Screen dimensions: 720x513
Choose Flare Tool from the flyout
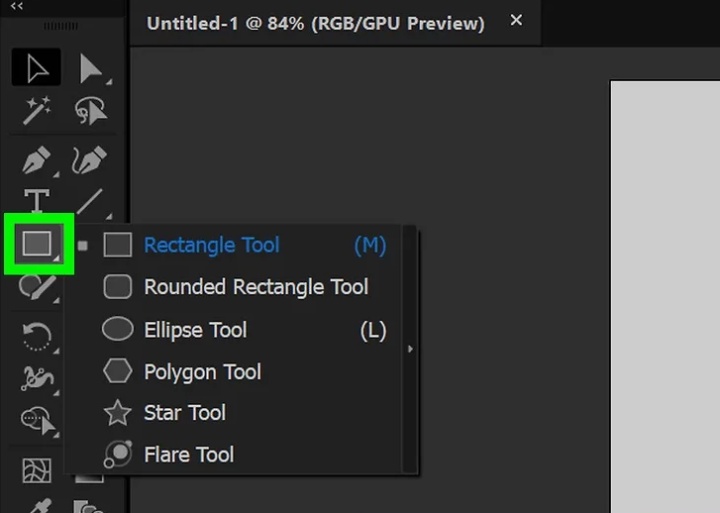pos(233,454)
